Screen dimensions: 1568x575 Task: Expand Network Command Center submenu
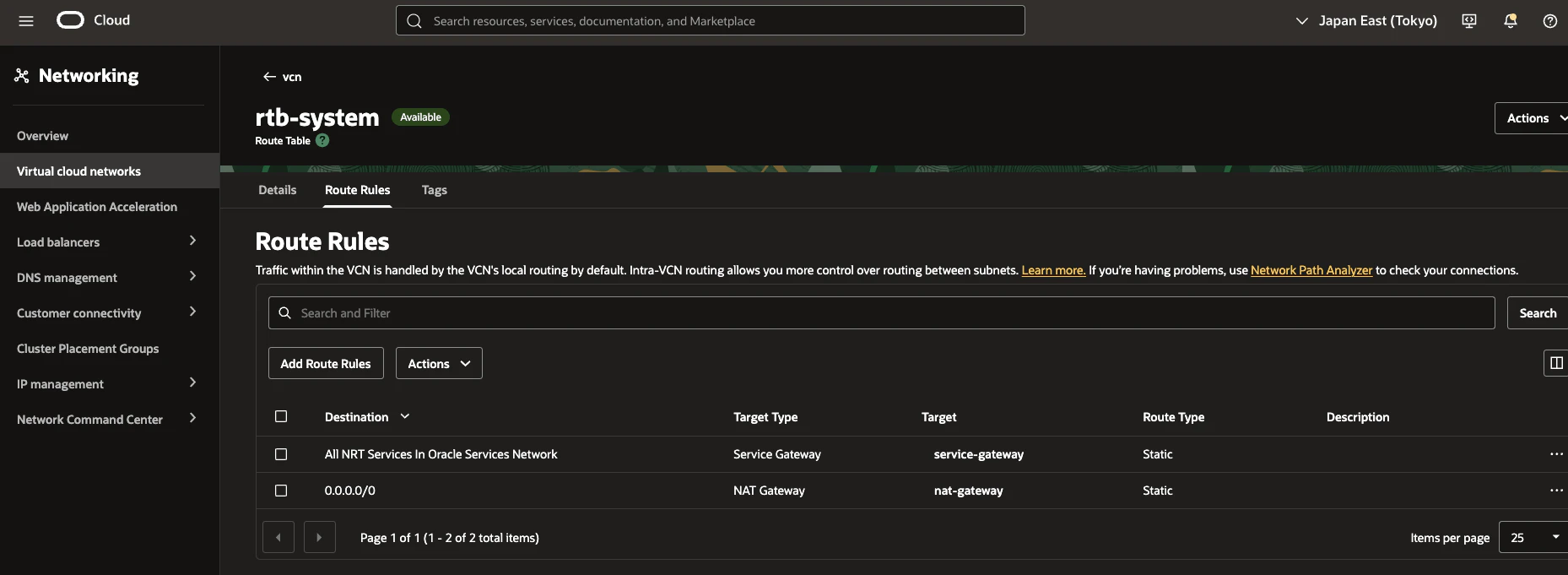tap(192, 418)
